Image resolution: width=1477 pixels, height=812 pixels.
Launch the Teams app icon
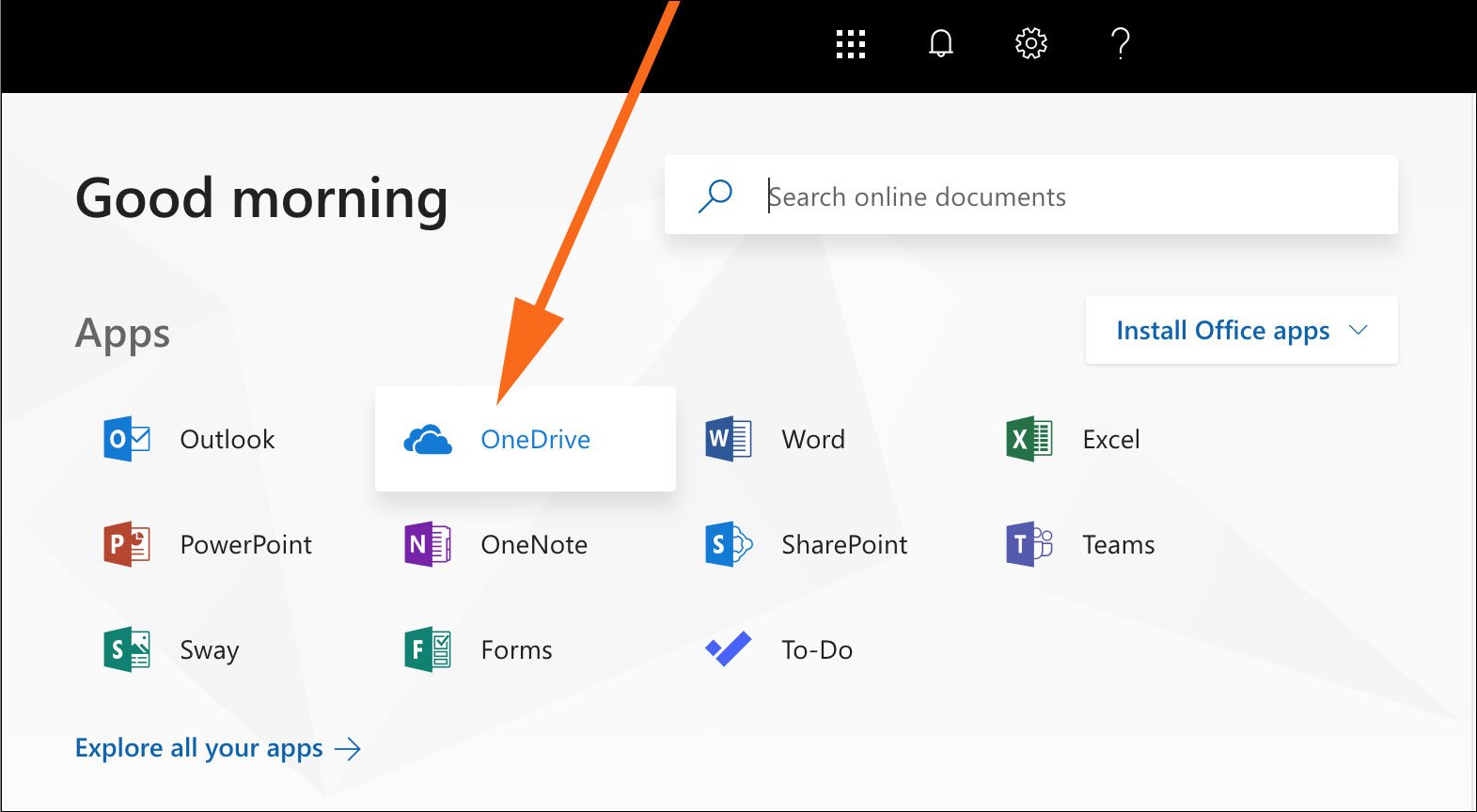coord(1029,544)
